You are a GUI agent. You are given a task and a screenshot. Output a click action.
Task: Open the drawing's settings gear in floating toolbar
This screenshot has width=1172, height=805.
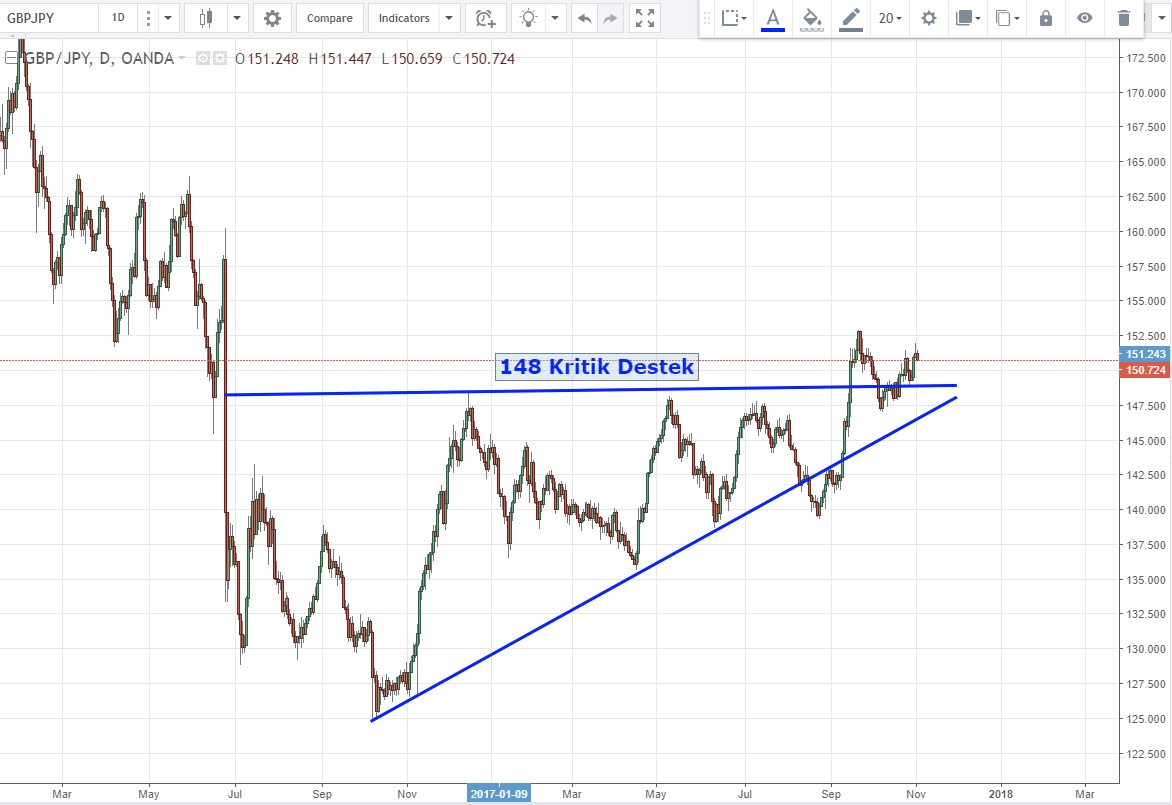[x=929, y=18]
